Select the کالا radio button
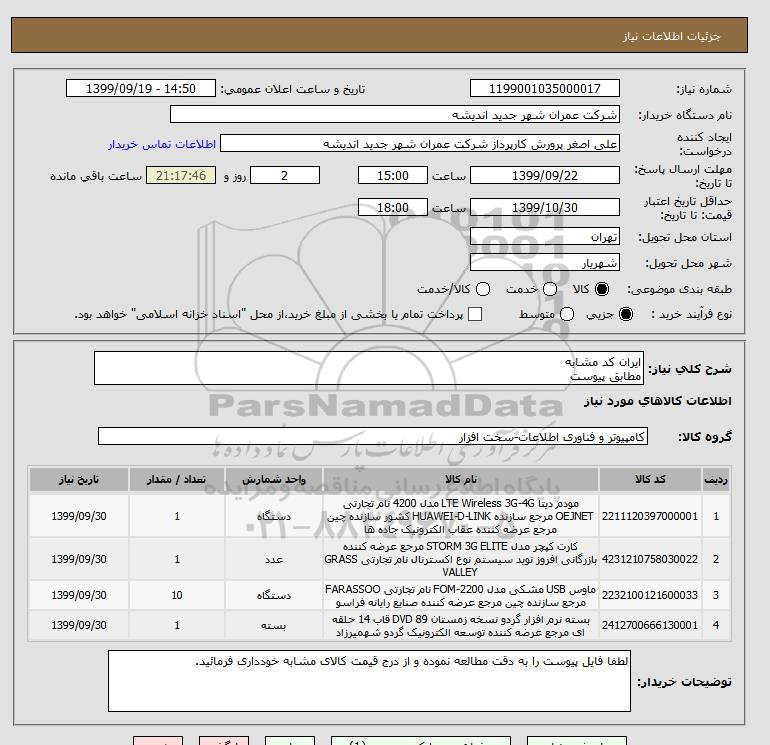The width and height of the screenshot is (770, 745). pos(602,289)
